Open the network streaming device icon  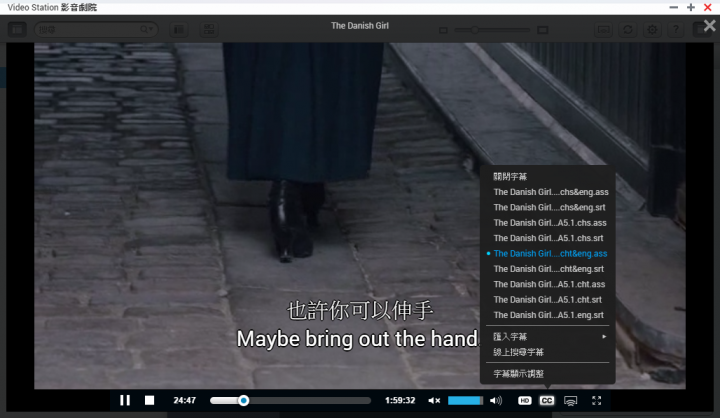pos(570,401)
